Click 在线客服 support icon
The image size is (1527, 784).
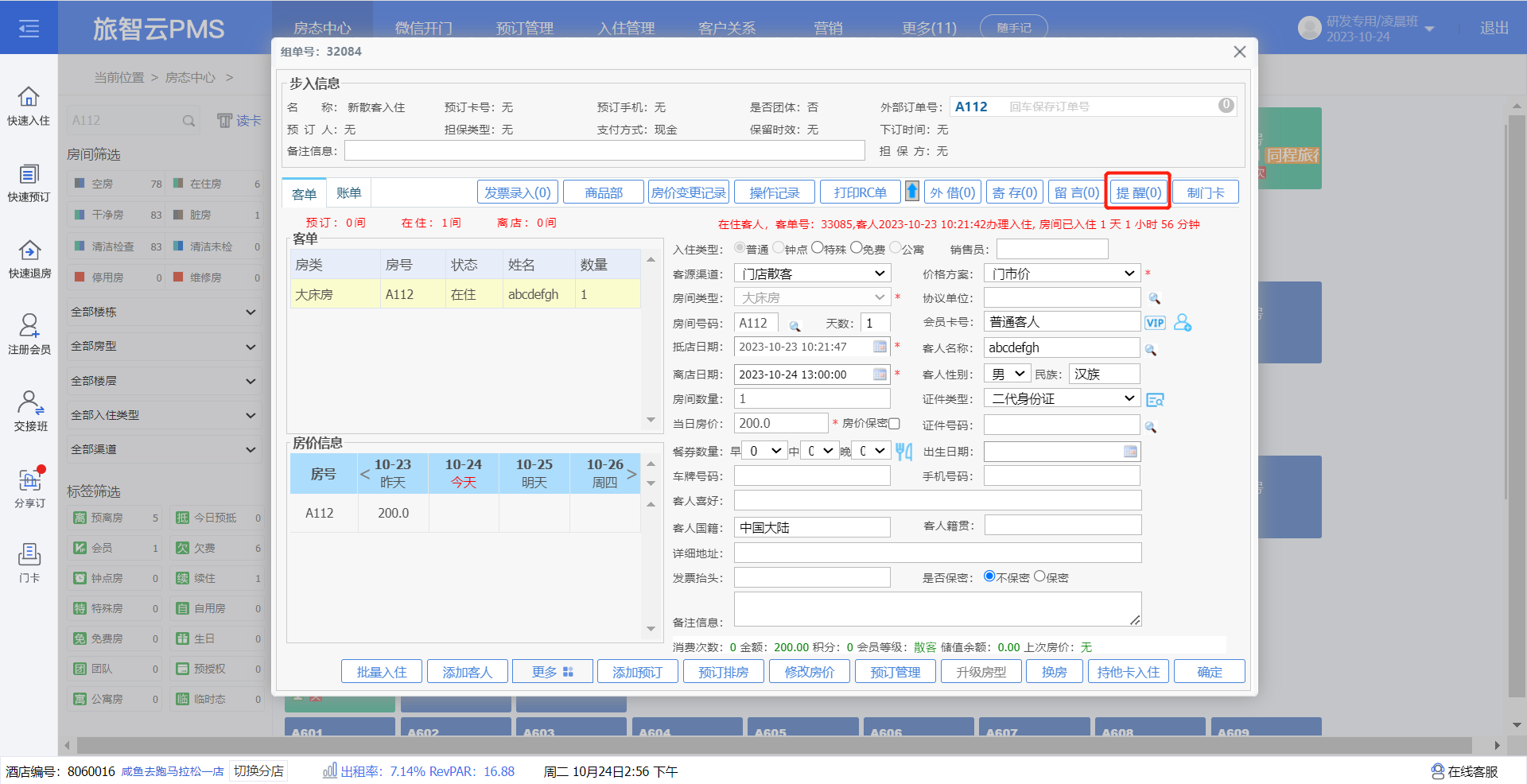coord(1438,771)
